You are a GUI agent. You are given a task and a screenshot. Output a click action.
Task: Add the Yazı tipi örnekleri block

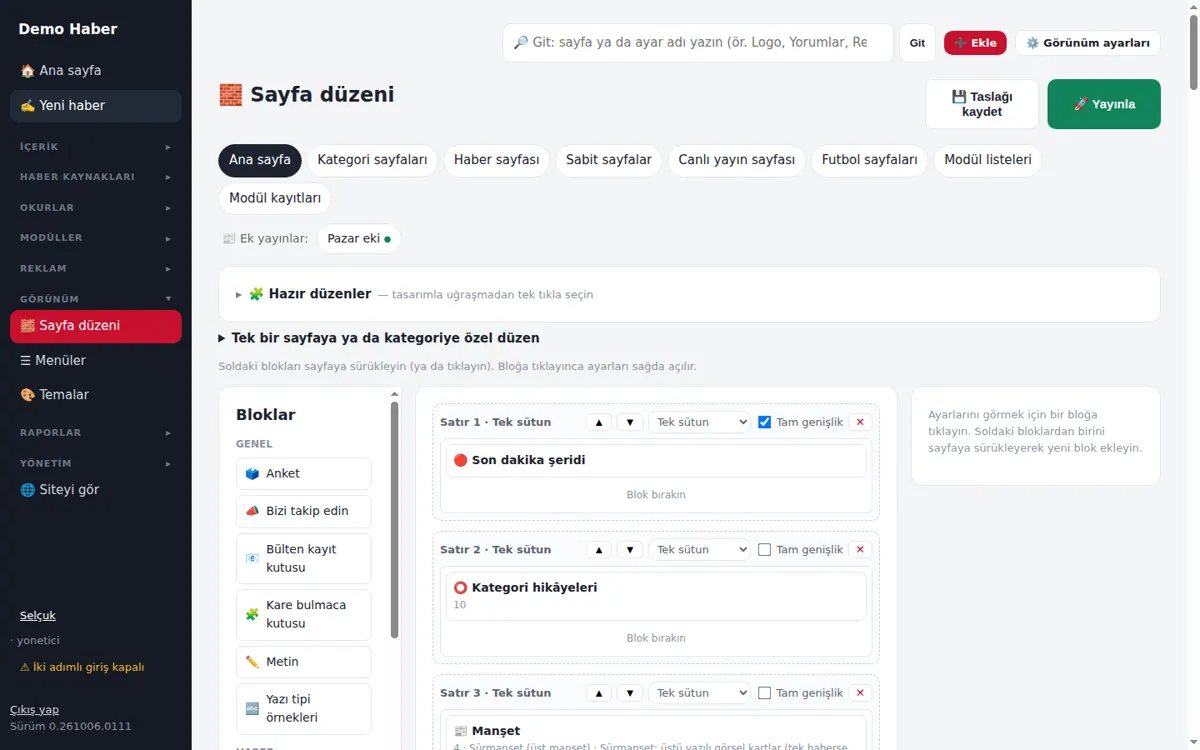coord(304,708)
